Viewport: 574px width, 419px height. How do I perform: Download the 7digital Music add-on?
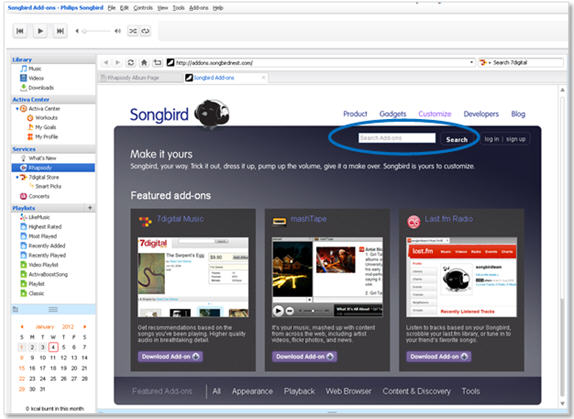[170, 356]
